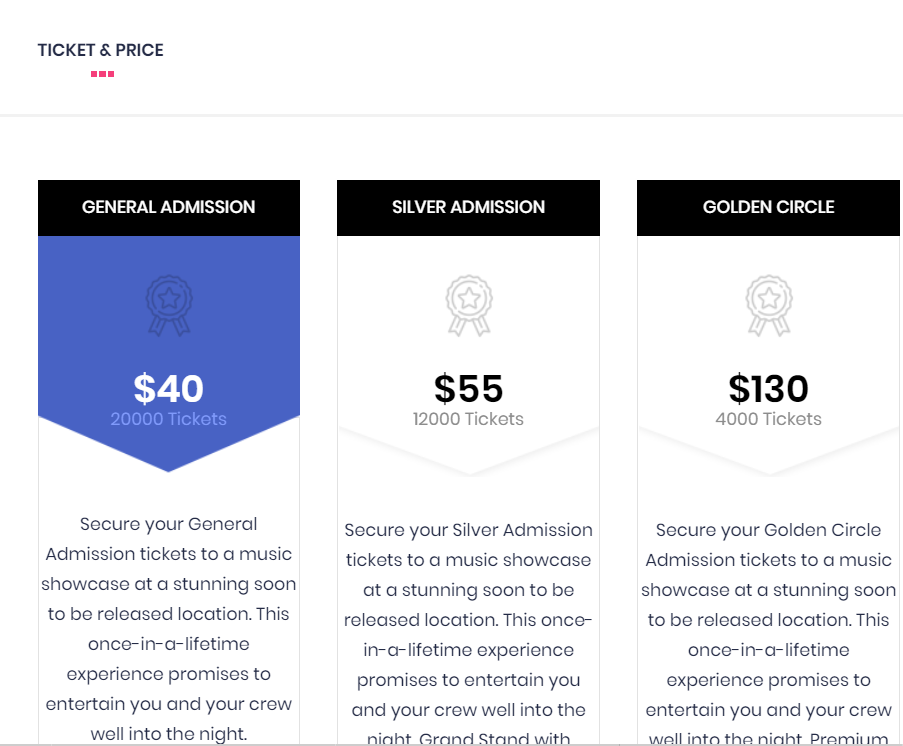The height and width of the screenshot is (746, 903).
Task: Click the Golden Circle ribbon badge icon
Action: (769, 305)
